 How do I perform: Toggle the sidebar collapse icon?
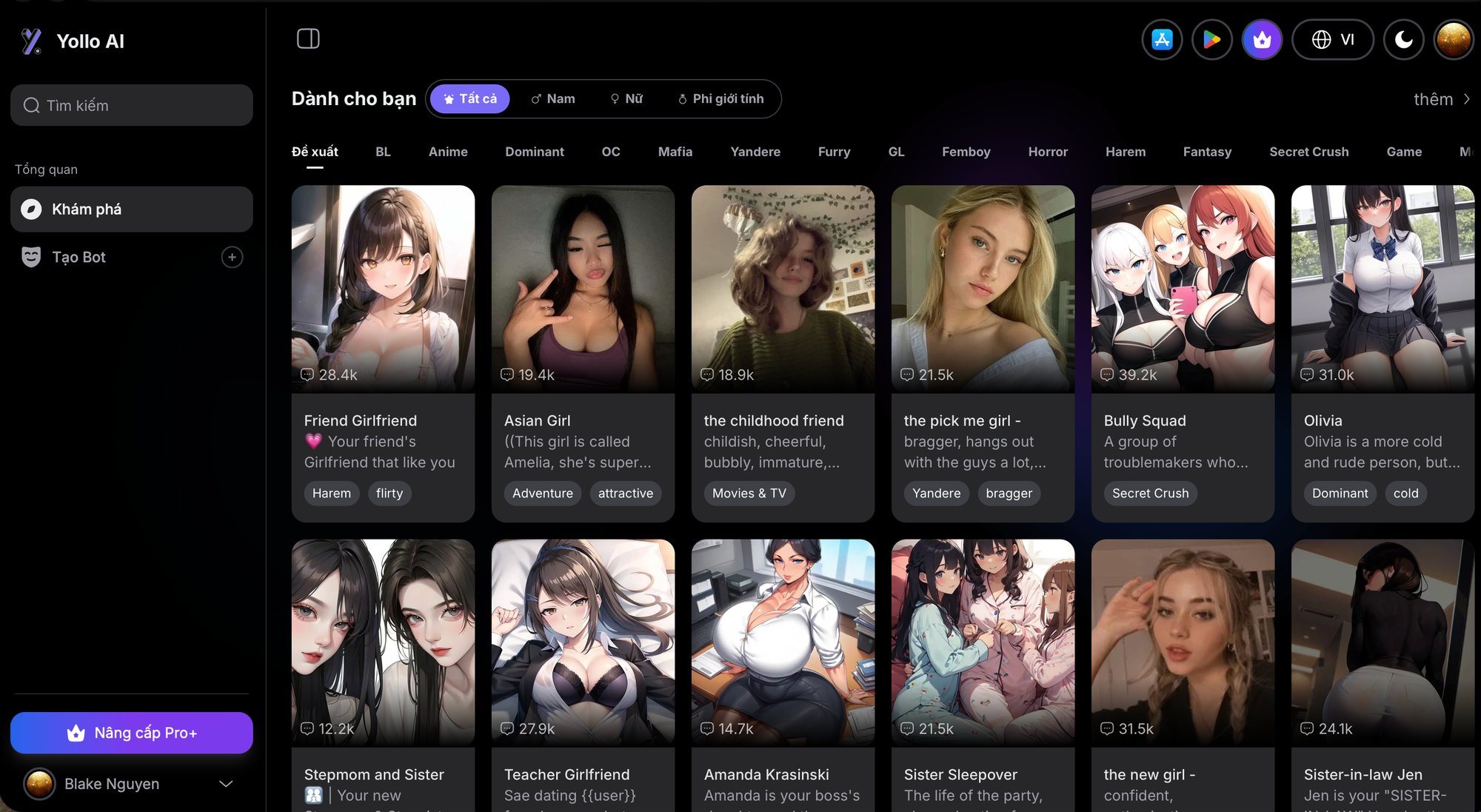[308, 38]
